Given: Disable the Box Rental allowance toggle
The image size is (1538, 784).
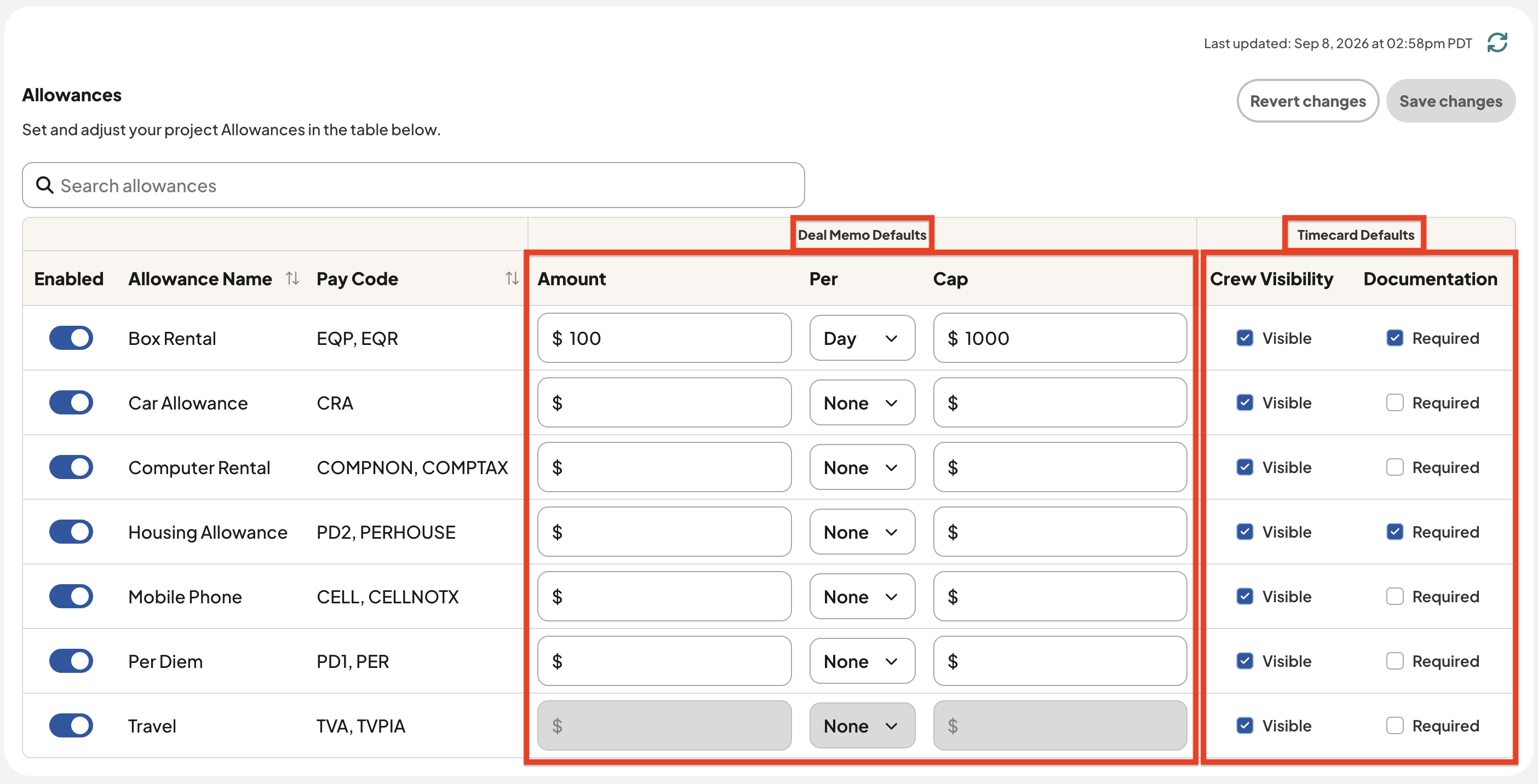Looking at the screenshot, I should tap(71, 338).
